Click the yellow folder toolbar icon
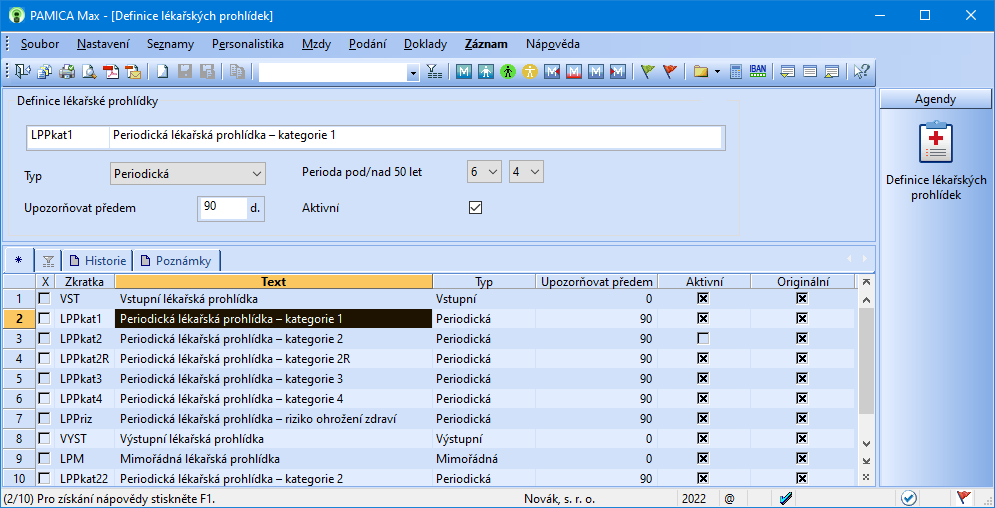The image size is (995, 508). click(x=701, y=72)
